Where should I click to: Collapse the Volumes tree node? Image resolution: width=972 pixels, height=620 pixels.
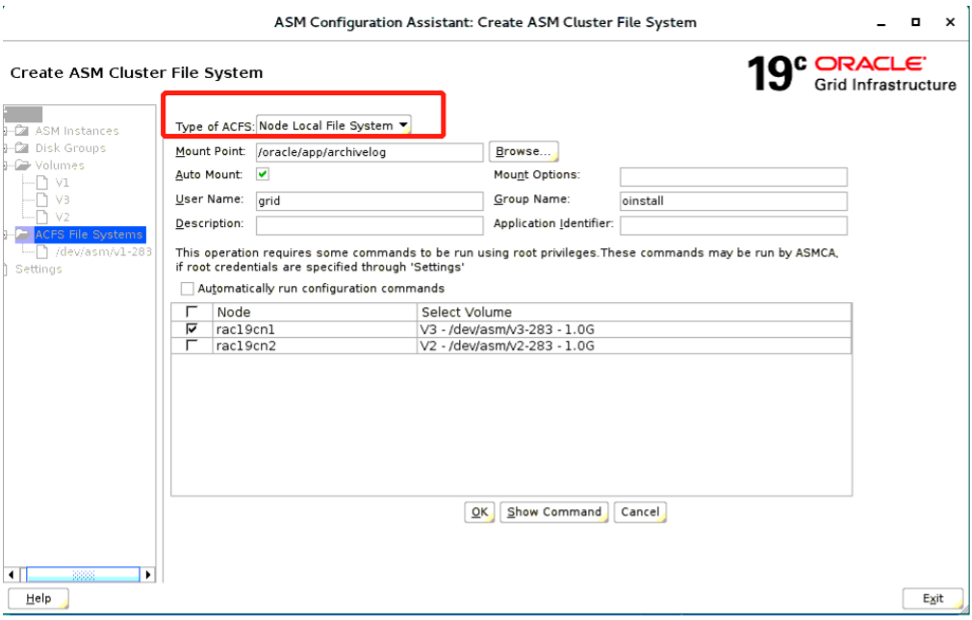pyautogui.click(x=4, y=164)
